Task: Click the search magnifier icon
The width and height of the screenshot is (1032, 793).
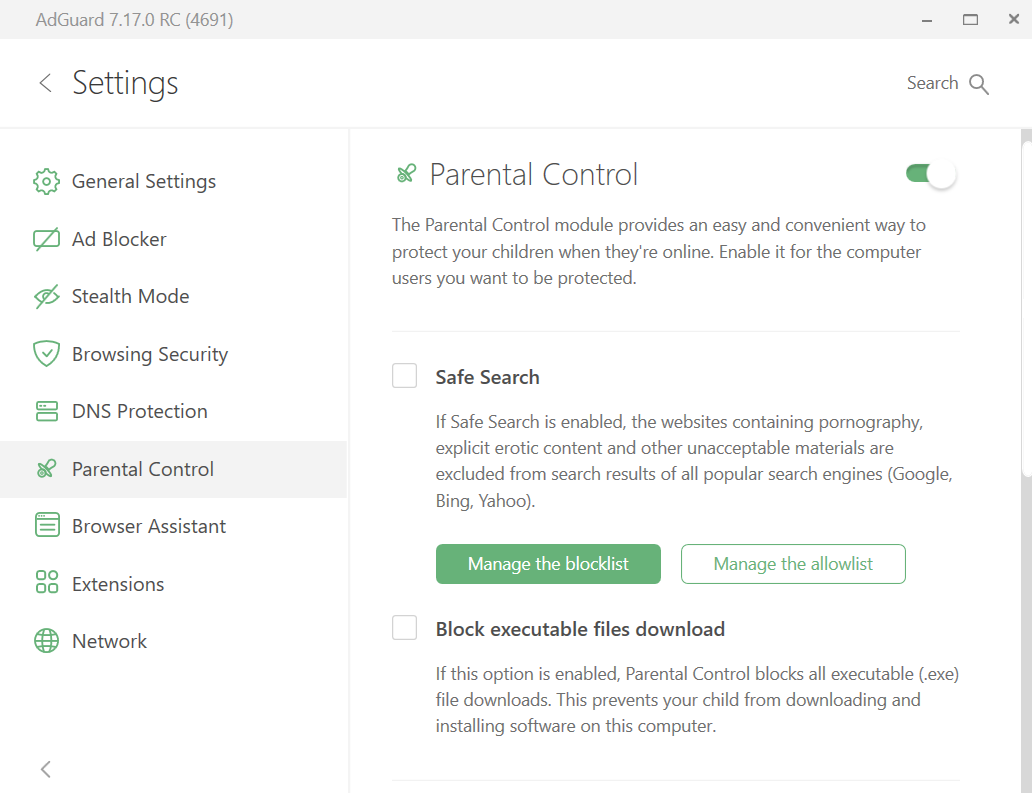Action: coord(979,84)
